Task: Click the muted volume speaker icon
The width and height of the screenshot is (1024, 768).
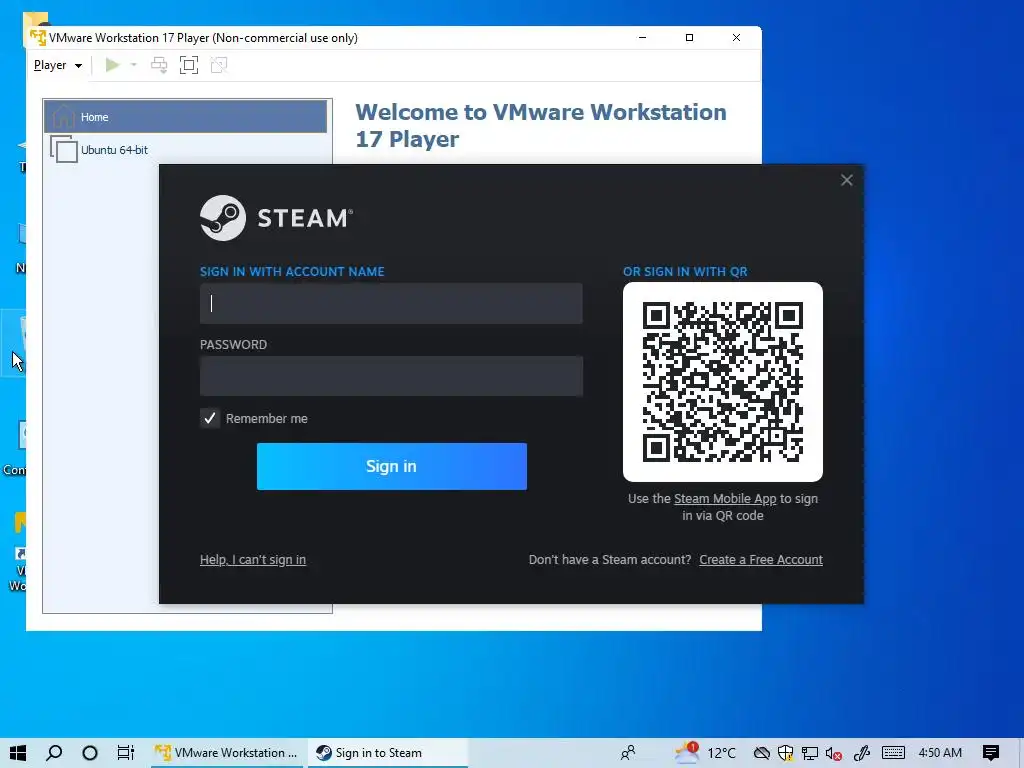Action: (833, 753)
